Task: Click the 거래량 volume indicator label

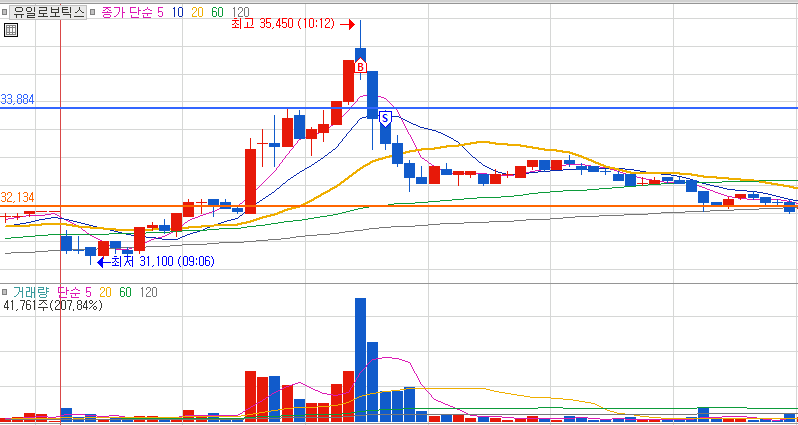Action: pos(30,292)
